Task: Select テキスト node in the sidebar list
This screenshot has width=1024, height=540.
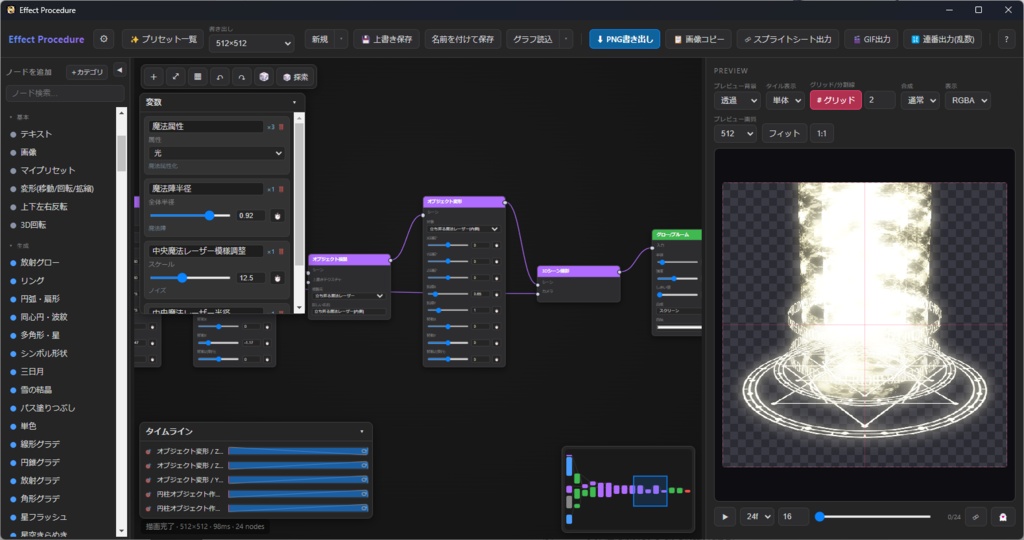Action: click(36, 134)
